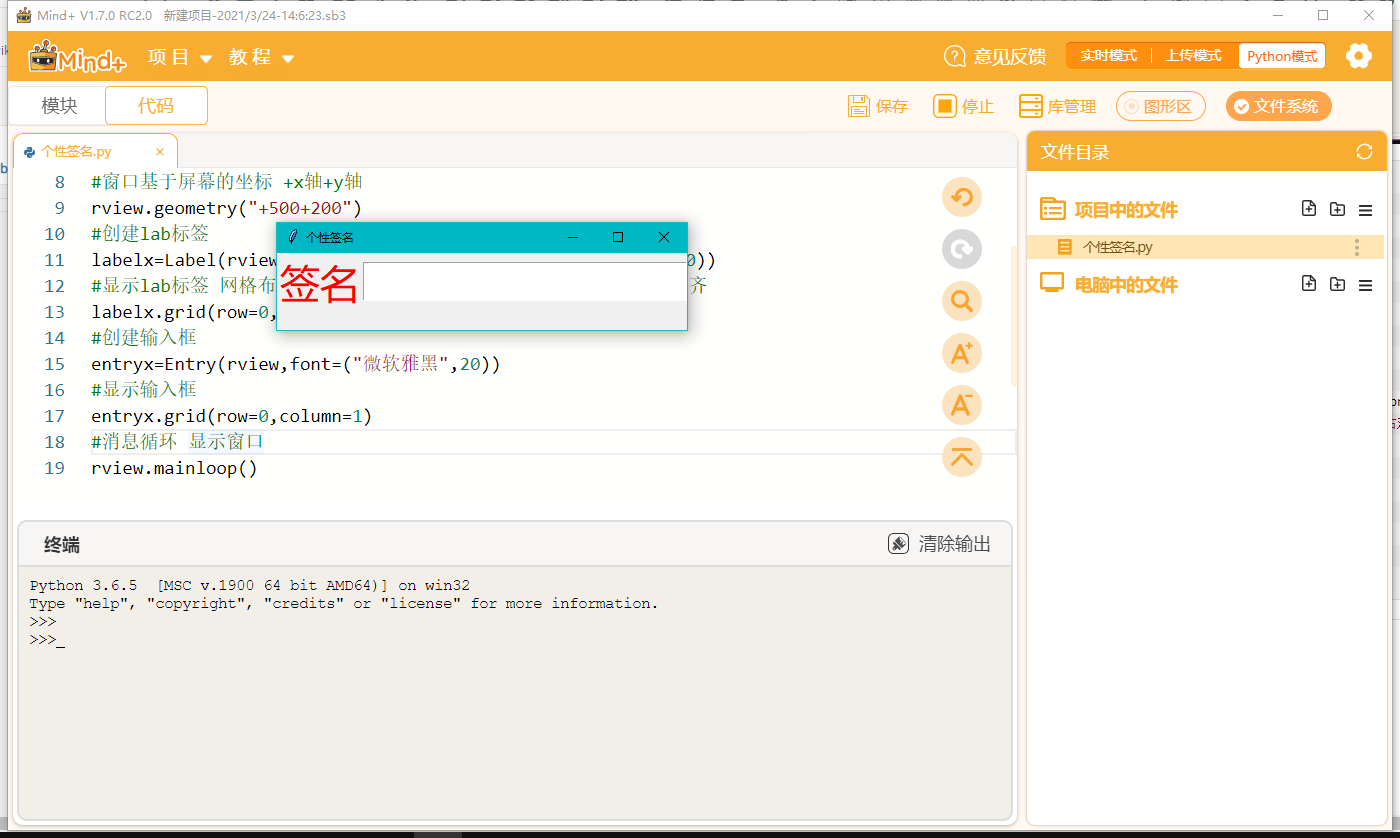Toggle the 文件系统 panel
The height and width of the screenshot is (838, 1400).
1279,106
